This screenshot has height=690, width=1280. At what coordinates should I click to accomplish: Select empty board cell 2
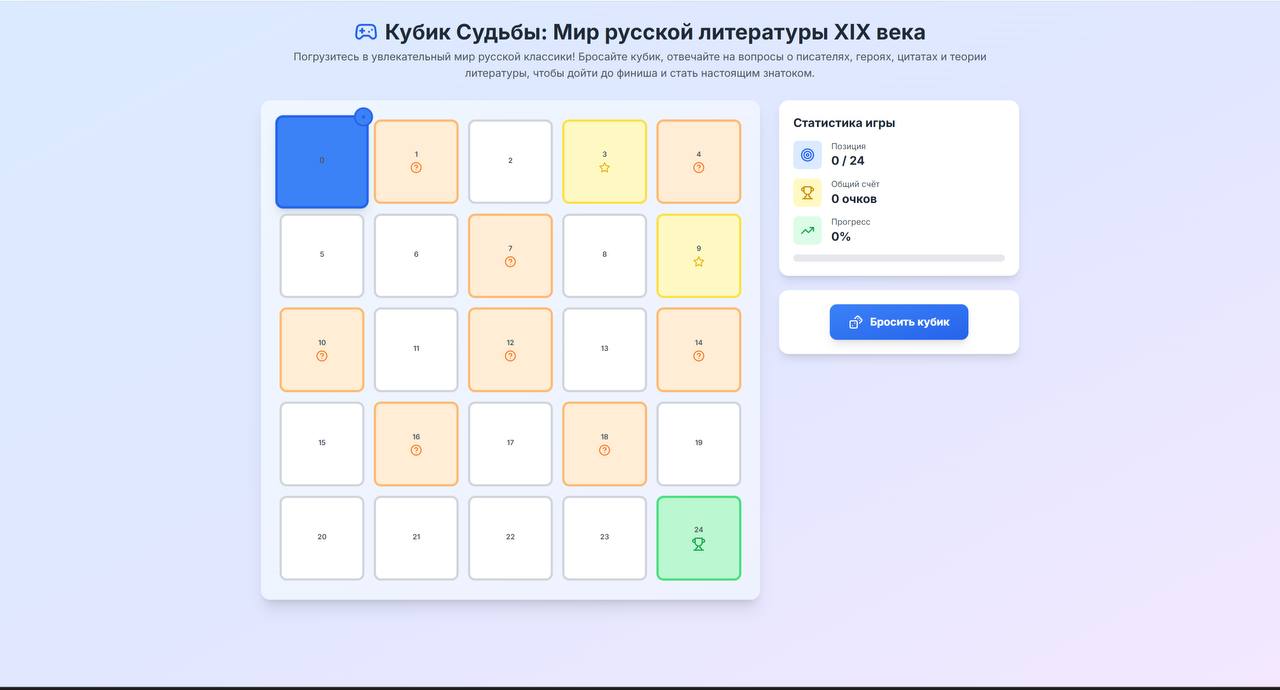510,162
